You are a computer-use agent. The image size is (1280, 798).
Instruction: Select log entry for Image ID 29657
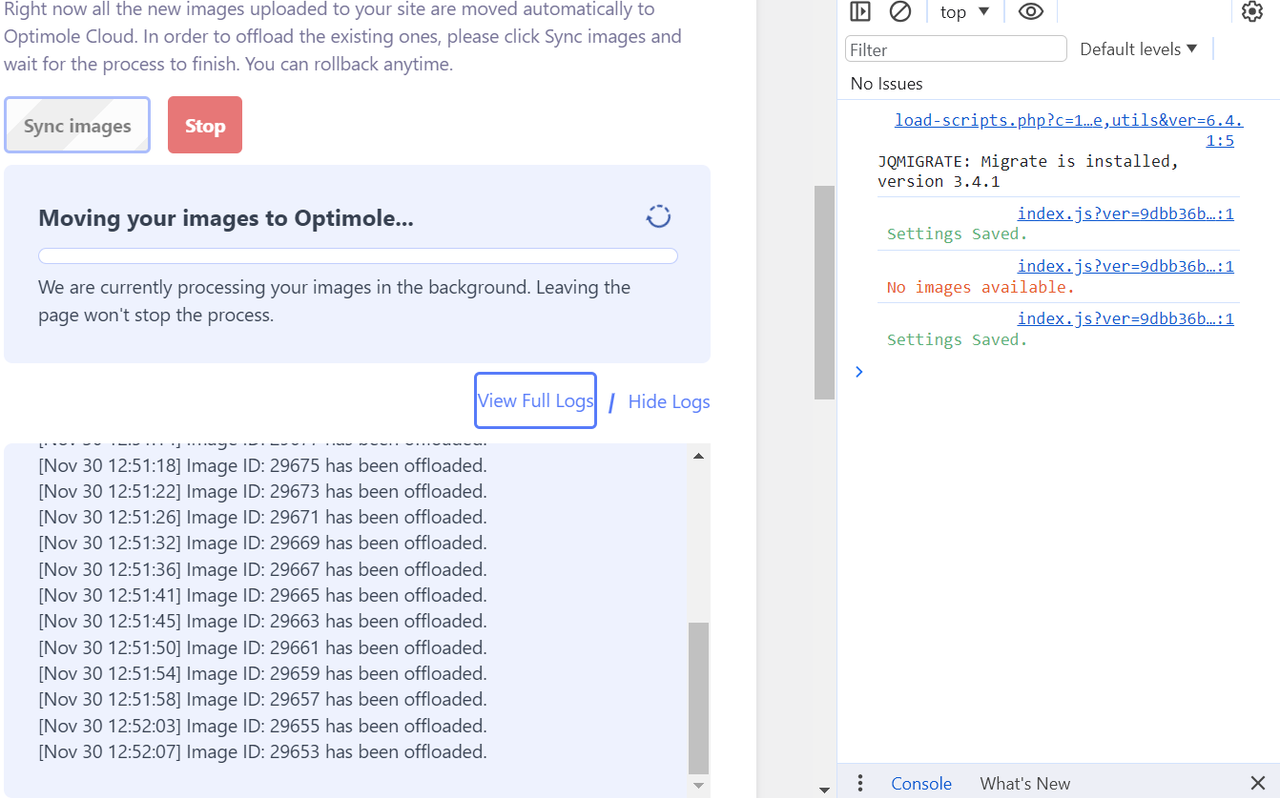coord(263,699)
